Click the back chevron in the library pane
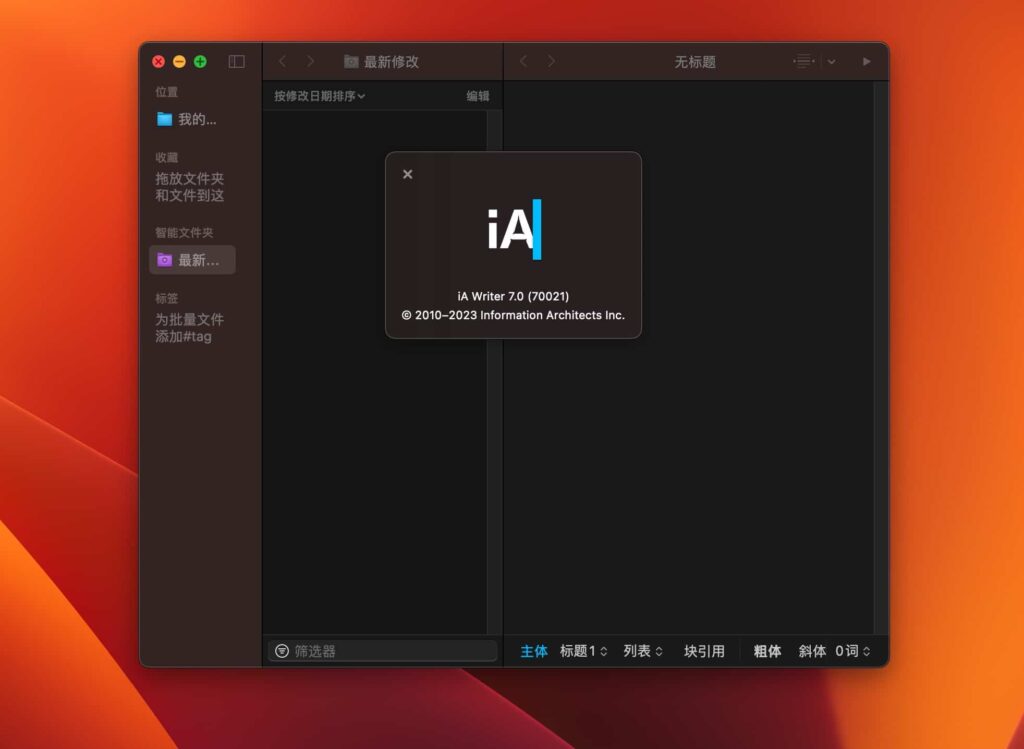Image resolution: width=1024 pixels, height=749 pixels. click(283, 61)
